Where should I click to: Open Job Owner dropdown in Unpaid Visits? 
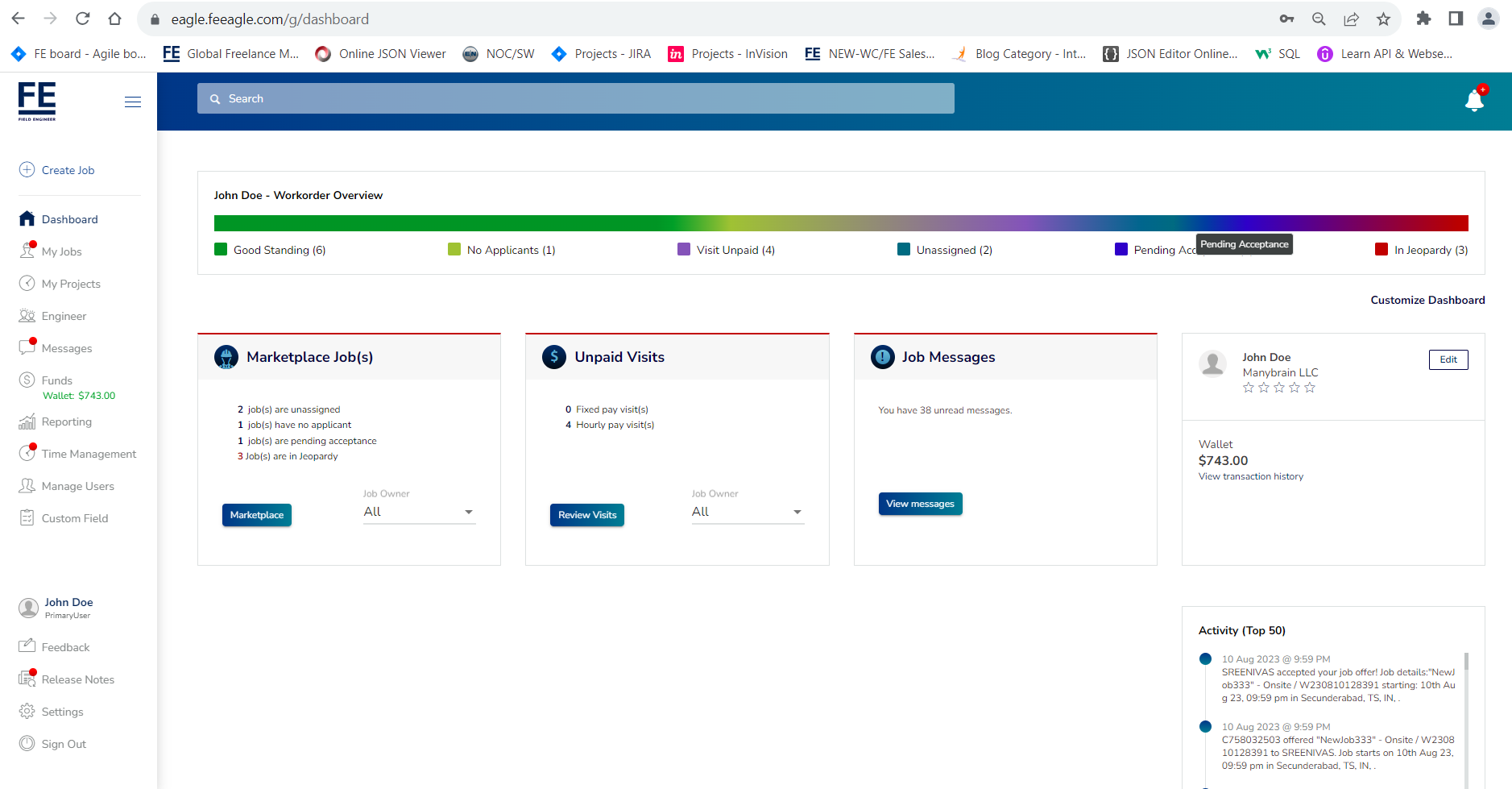tap(748, 512)
